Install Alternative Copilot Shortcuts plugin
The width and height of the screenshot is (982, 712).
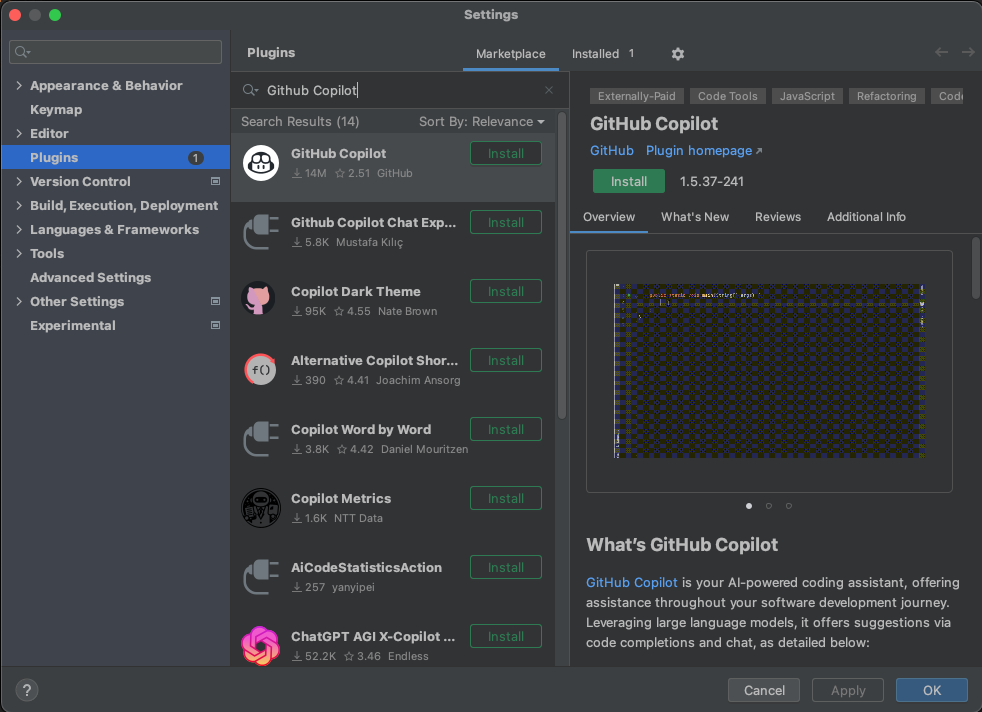(506, 361)
